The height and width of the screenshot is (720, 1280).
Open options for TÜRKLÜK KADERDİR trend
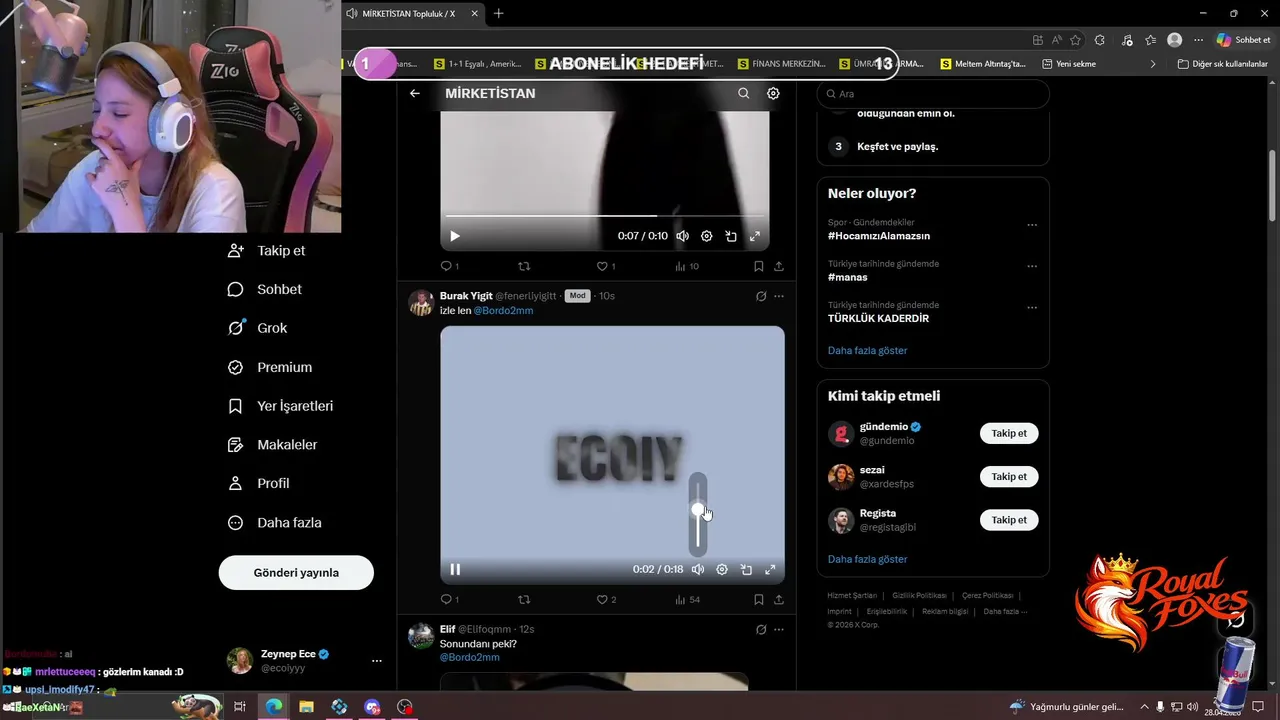click(x=1032, y=308)
